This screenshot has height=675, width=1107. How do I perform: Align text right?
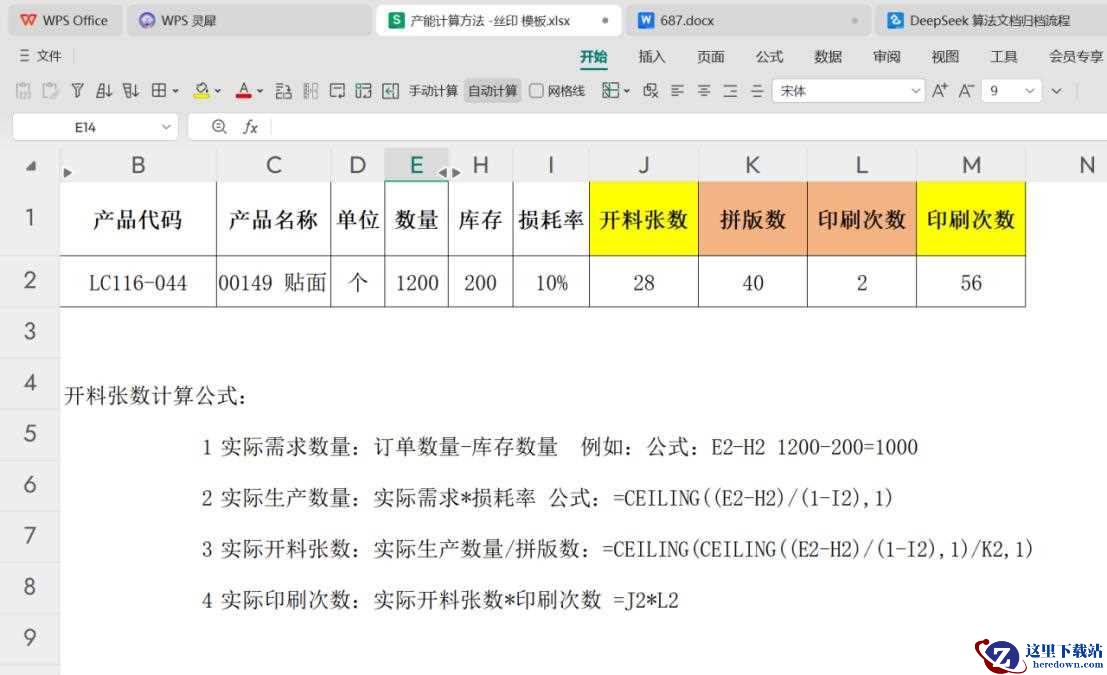point(731,90)
